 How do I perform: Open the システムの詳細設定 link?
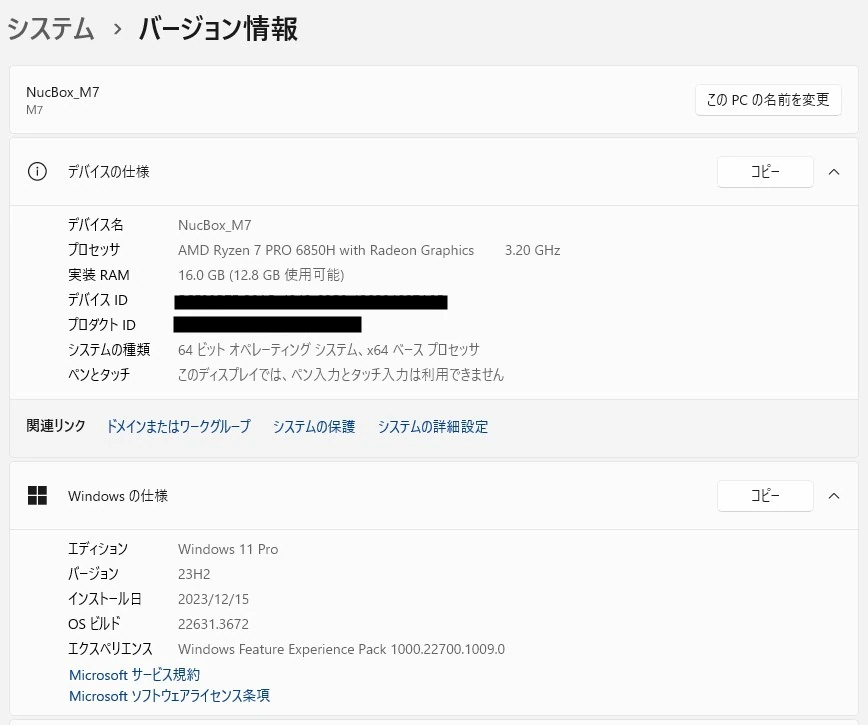[x=433, y=427]
